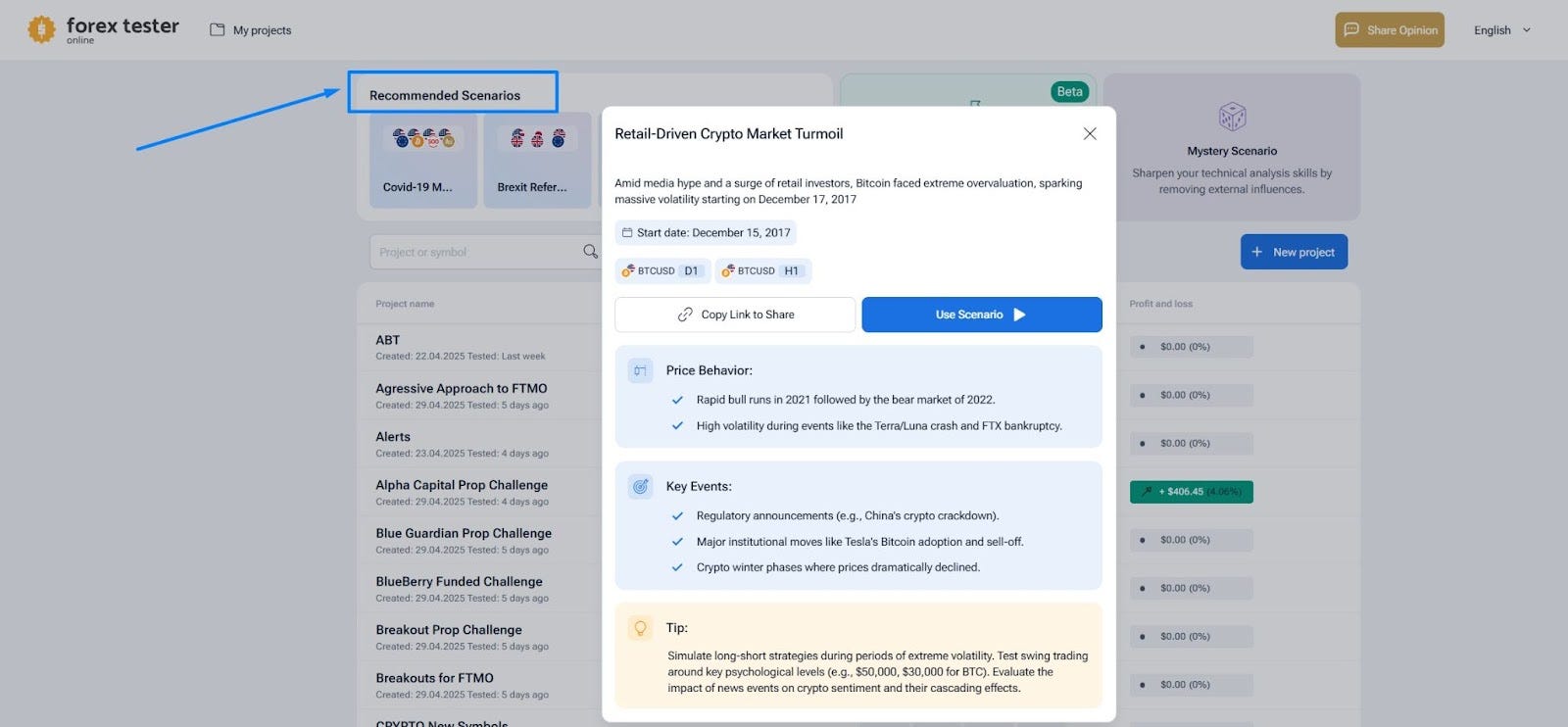Close the Retail-Driven Crypto Market Turmoil dialog
The width and height of the screenshot is (1568, 727).
tap(1090, 133)
